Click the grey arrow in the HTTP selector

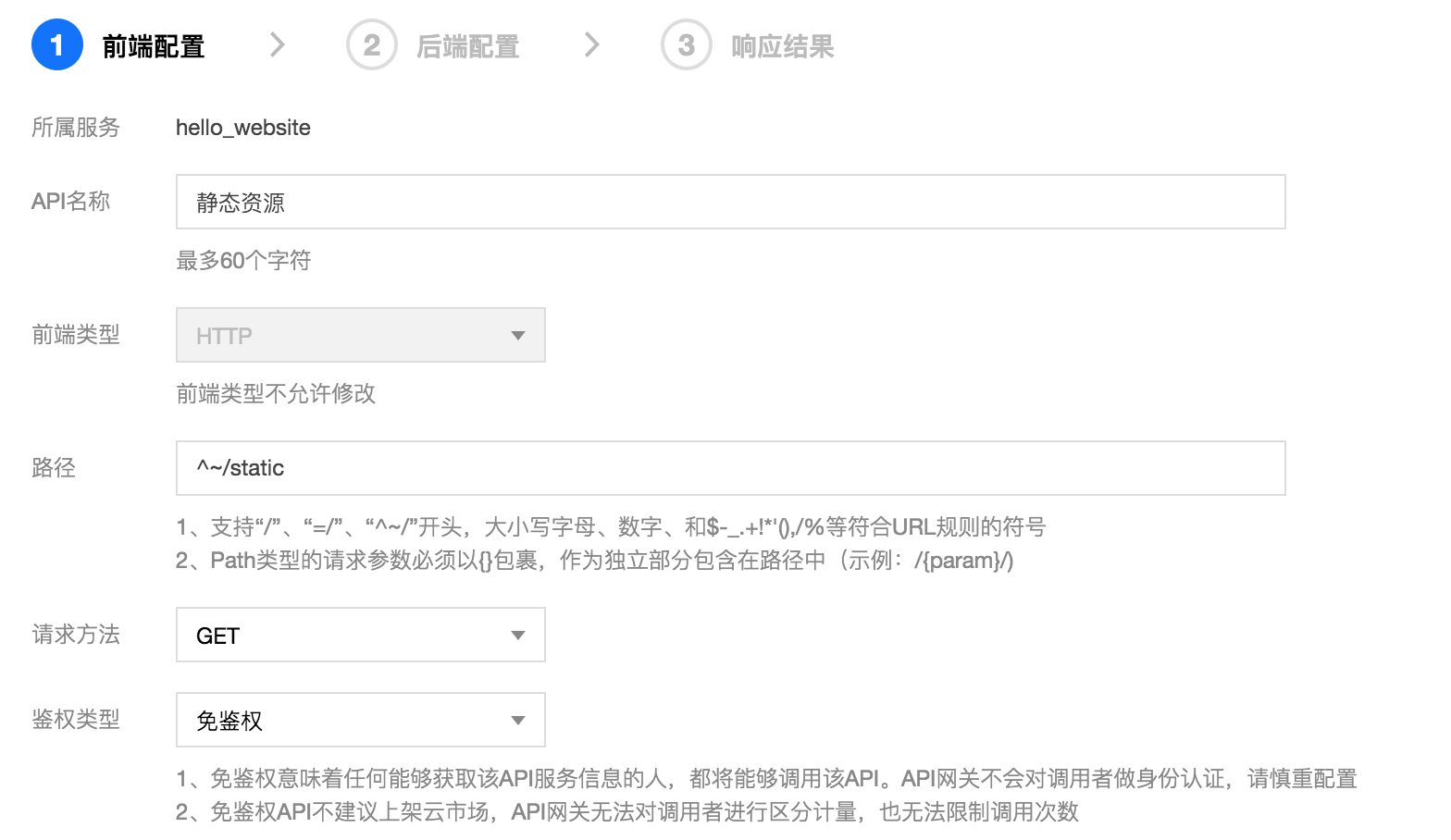518,335
